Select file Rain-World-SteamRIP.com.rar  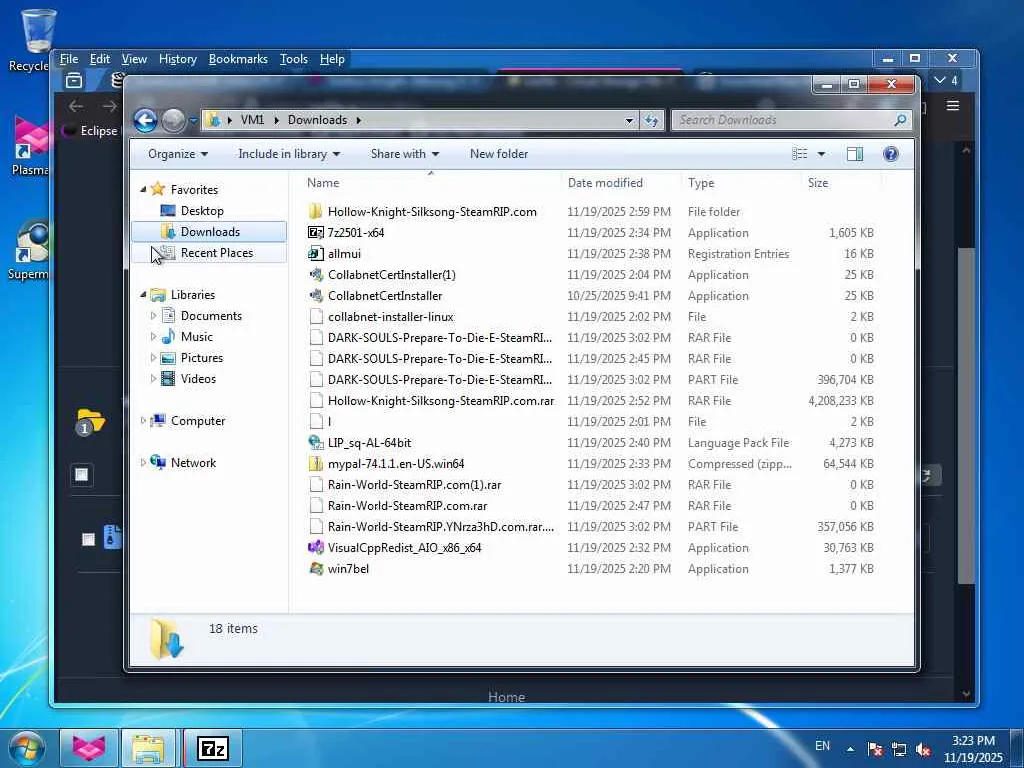(407, 506)
